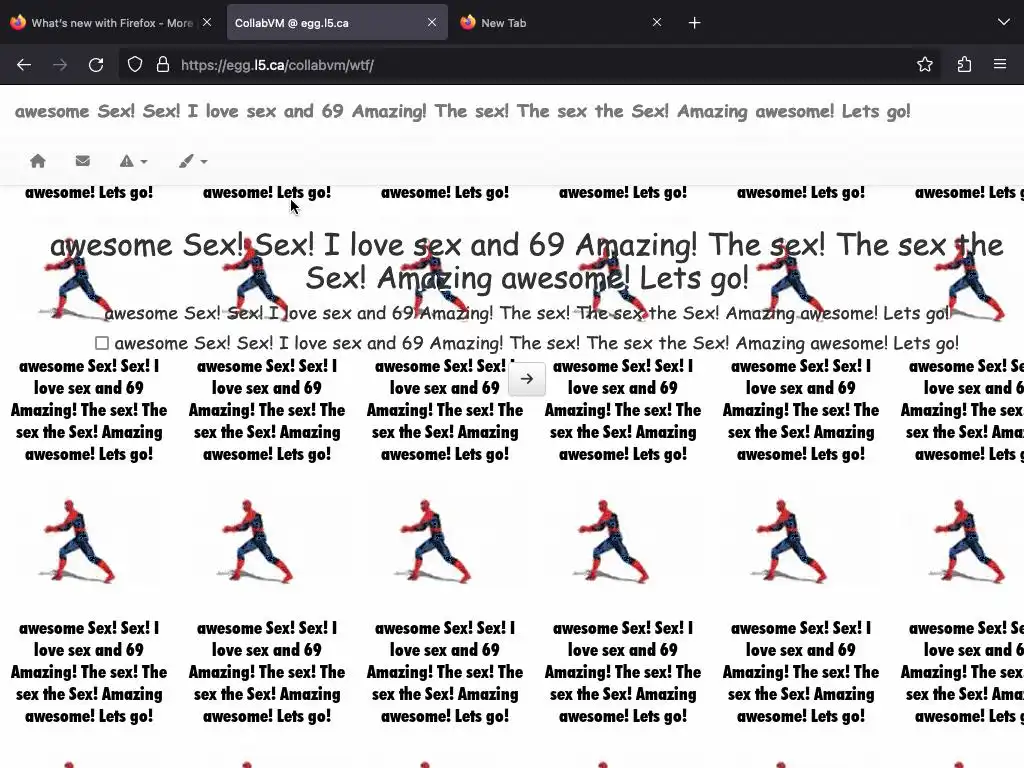Click the navbar brand title text link
1024x768 pixels.
point(462,111)
